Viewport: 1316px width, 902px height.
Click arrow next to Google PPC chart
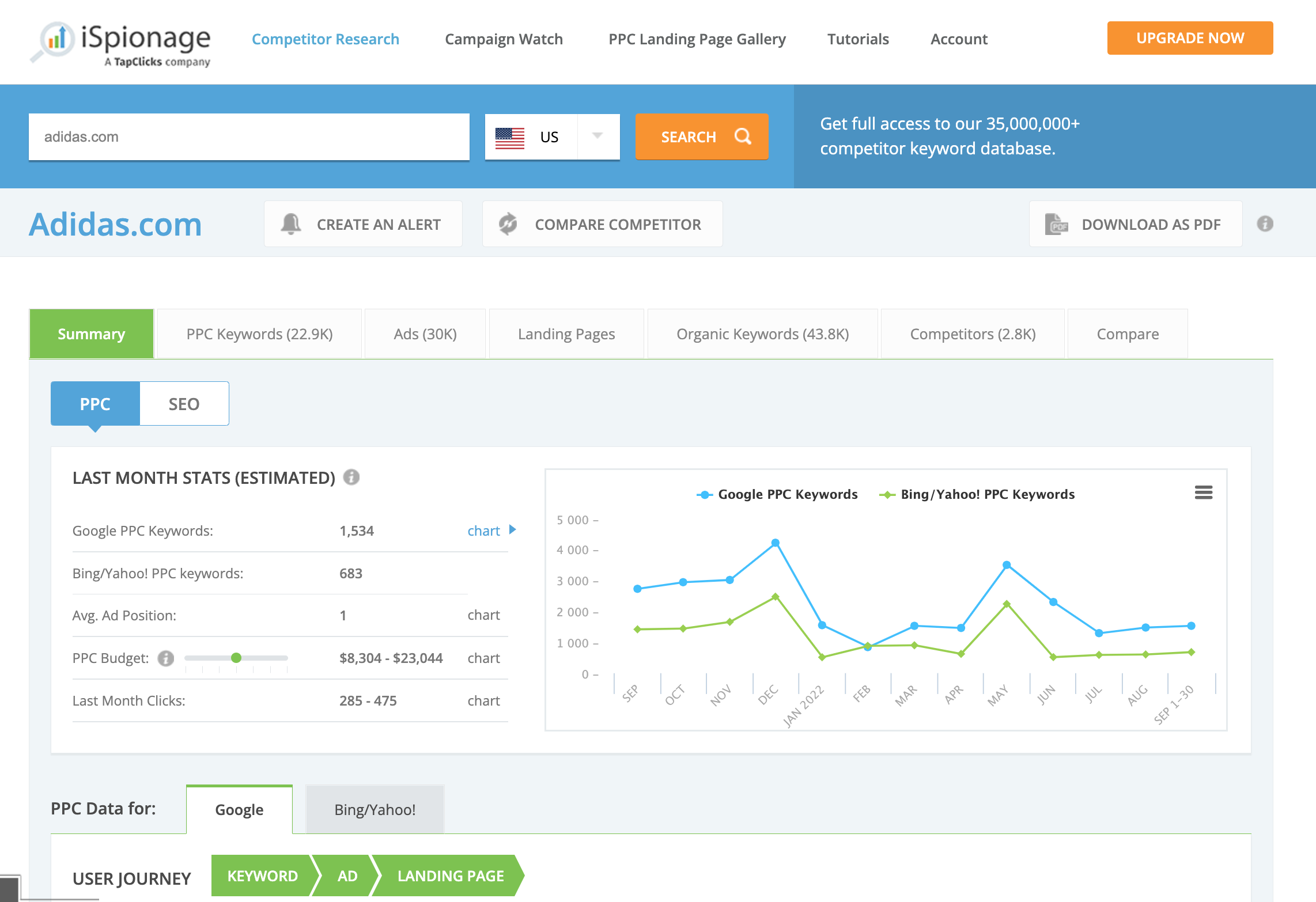tap(512, 529)
